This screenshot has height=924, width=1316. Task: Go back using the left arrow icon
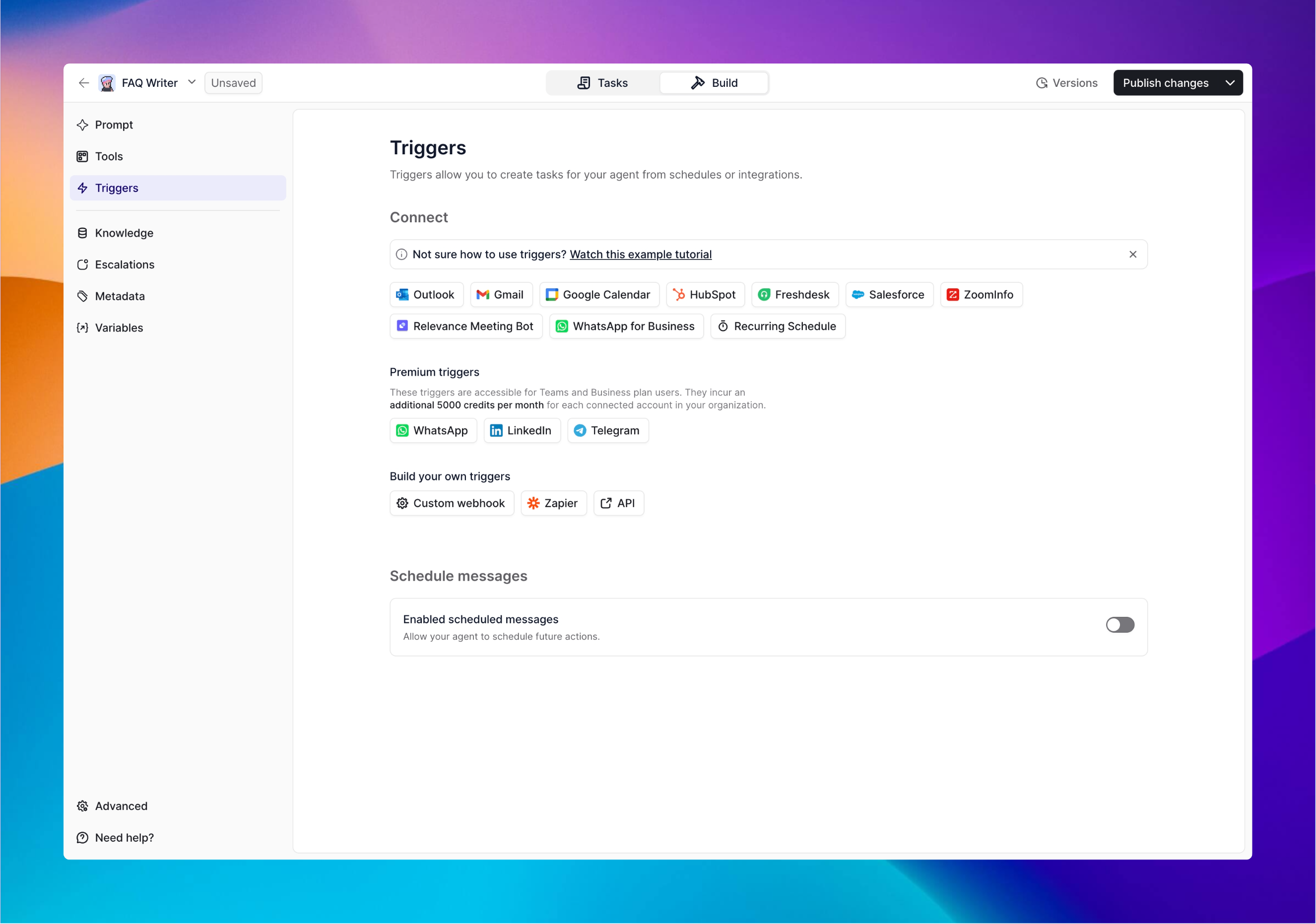click(x=84, y=83)
